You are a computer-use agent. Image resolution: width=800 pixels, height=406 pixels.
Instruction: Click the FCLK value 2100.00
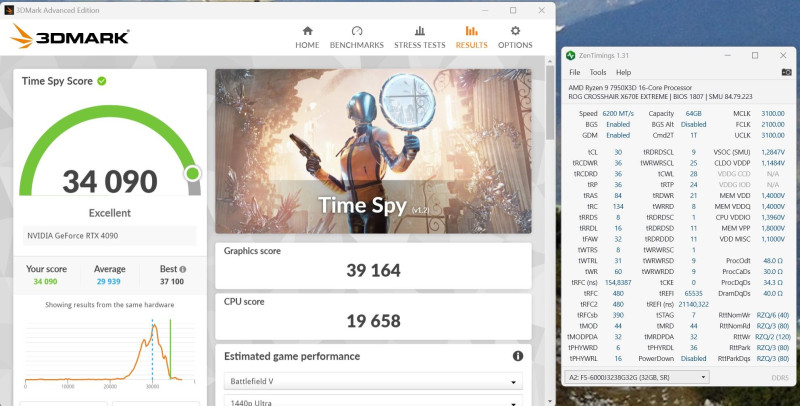tap(773, 124)
